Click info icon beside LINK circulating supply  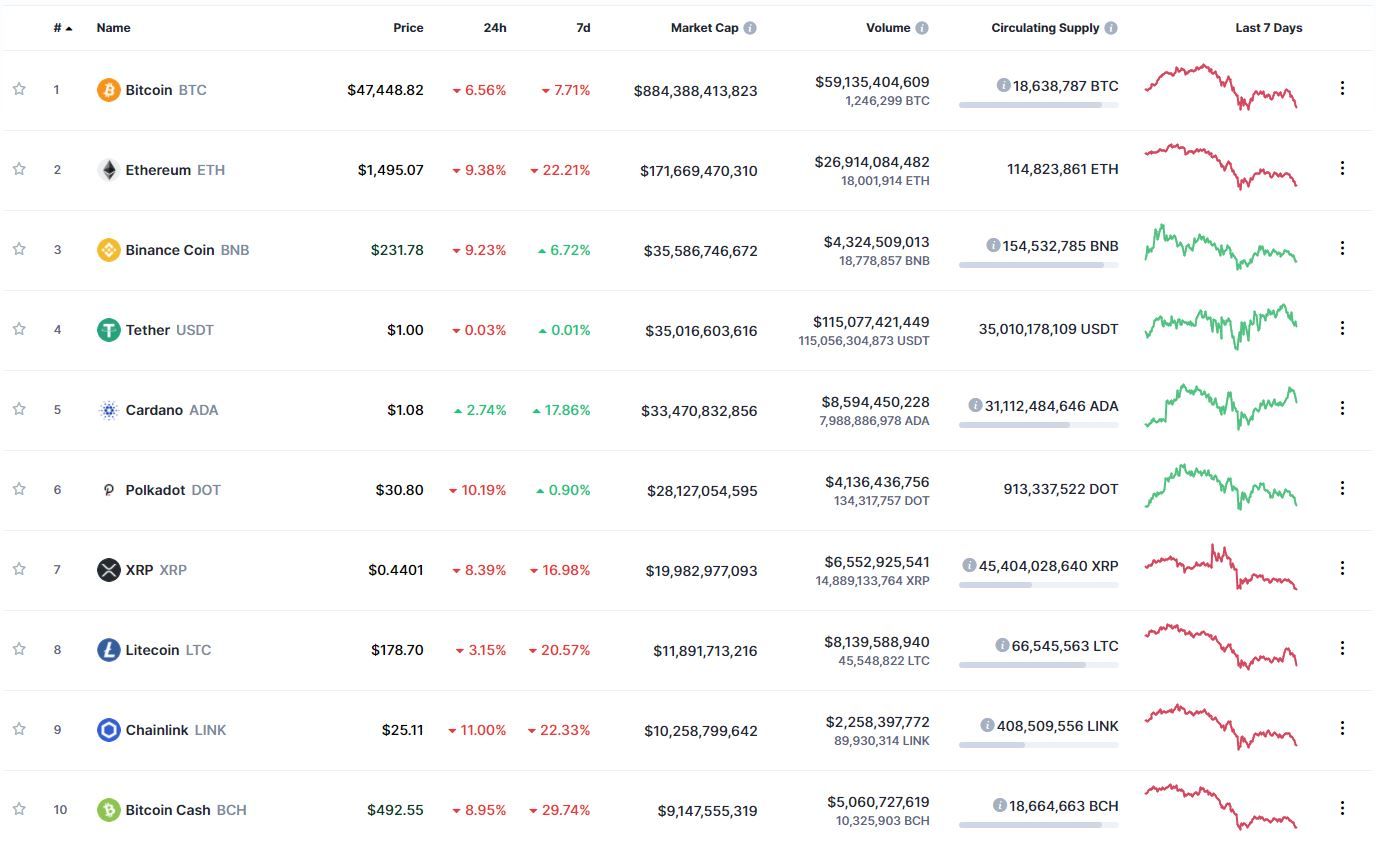987,725
